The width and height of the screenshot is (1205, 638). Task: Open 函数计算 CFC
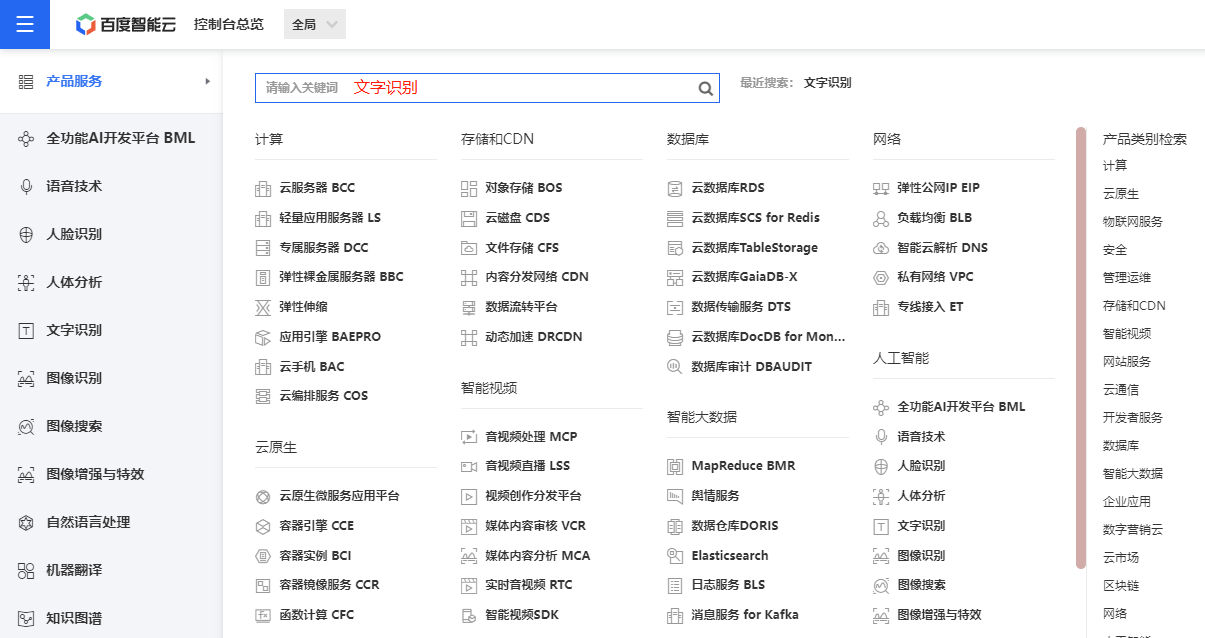click(x=317, y=615)
